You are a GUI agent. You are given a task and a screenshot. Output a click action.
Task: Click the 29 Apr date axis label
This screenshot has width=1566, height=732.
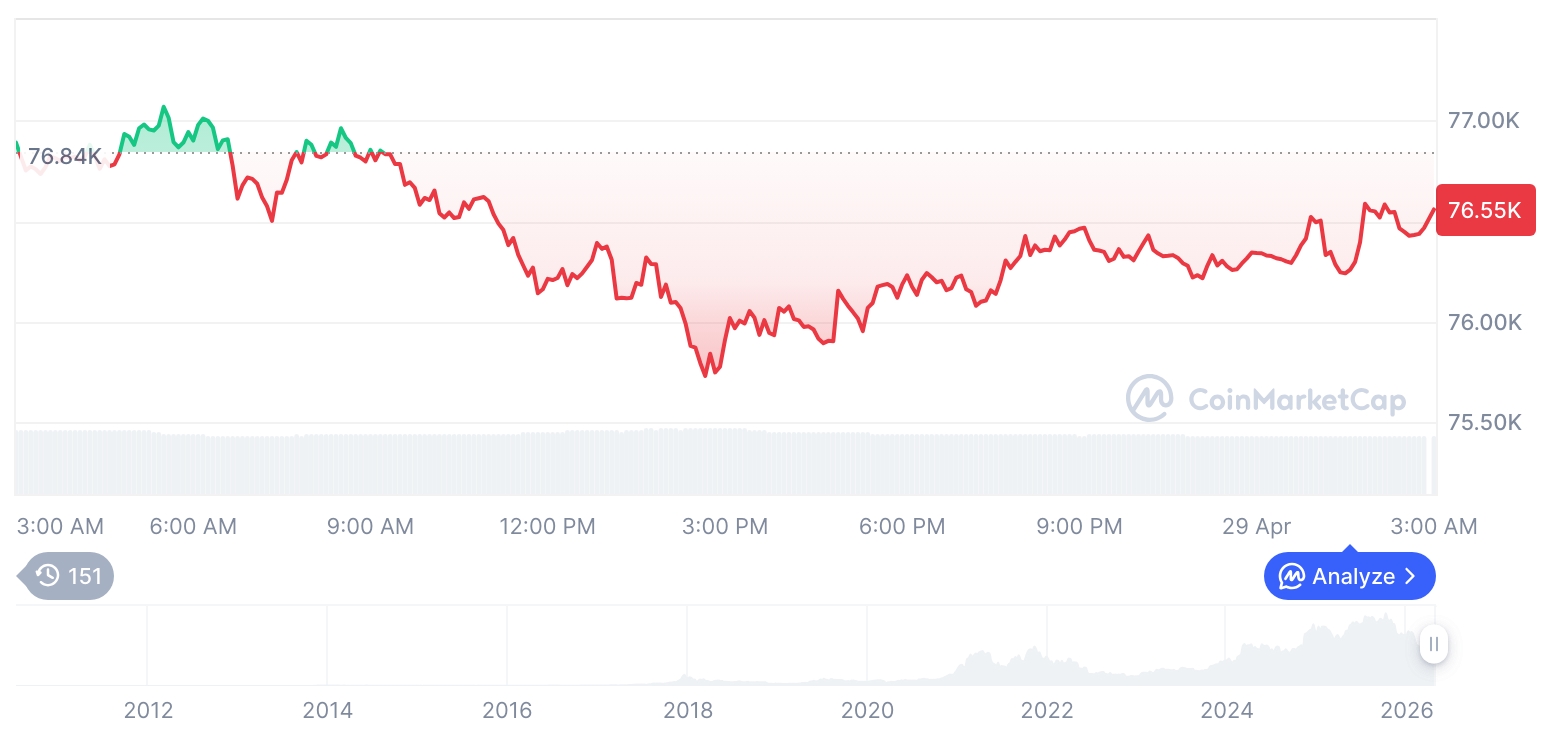(1257, 526)
